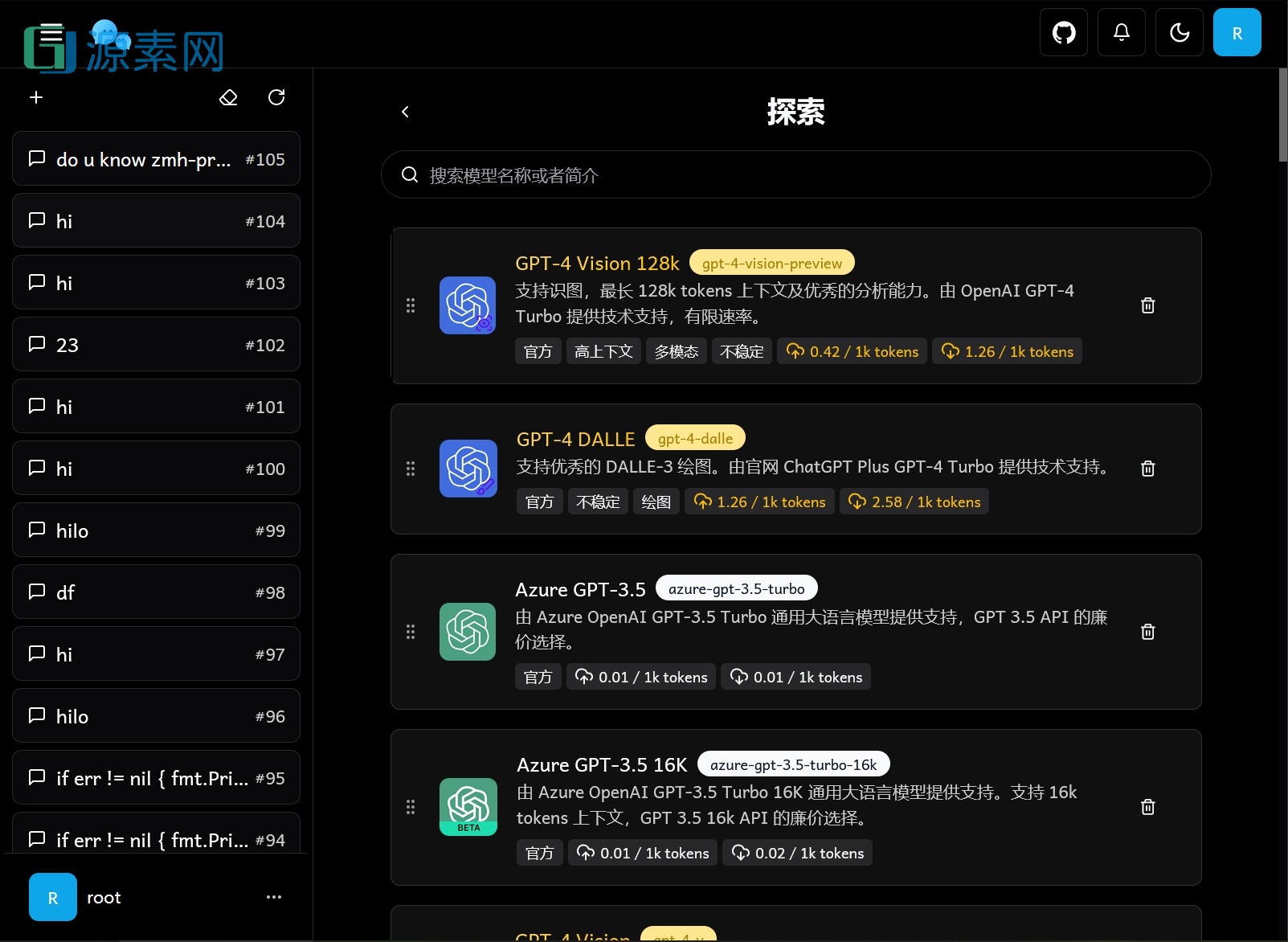This screenshot has height=942, width=1288.
Task: Select the root account entry
Action: pyautogui.click(x=104, y=897)
